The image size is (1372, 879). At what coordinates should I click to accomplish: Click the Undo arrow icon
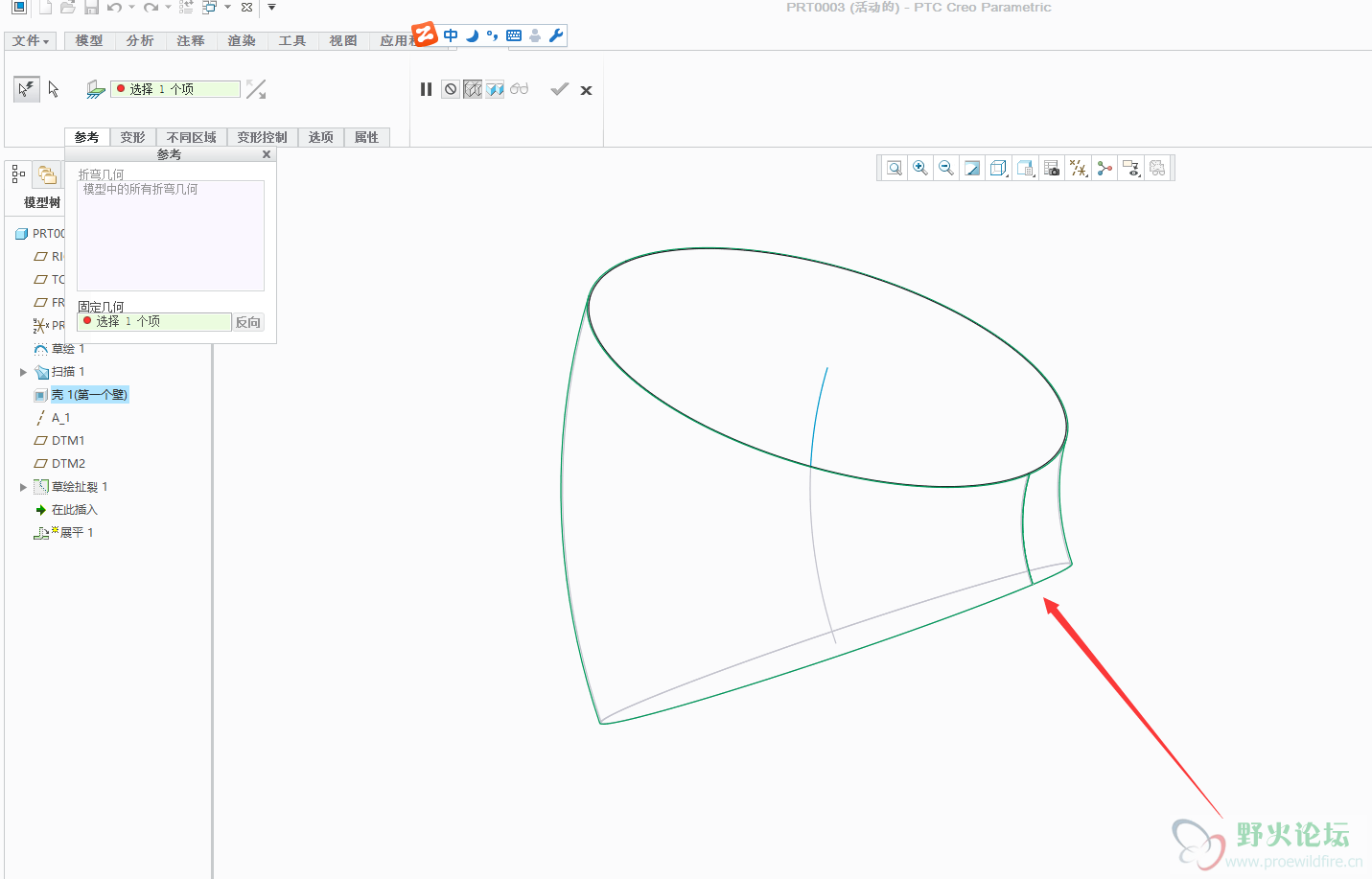[115, 7]
